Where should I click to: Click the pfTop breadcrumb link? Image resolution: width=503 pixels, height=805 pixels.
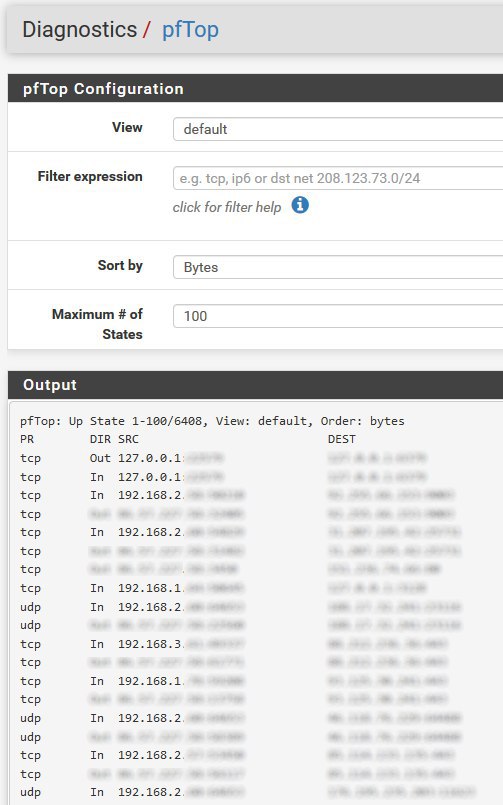[190, 30]
